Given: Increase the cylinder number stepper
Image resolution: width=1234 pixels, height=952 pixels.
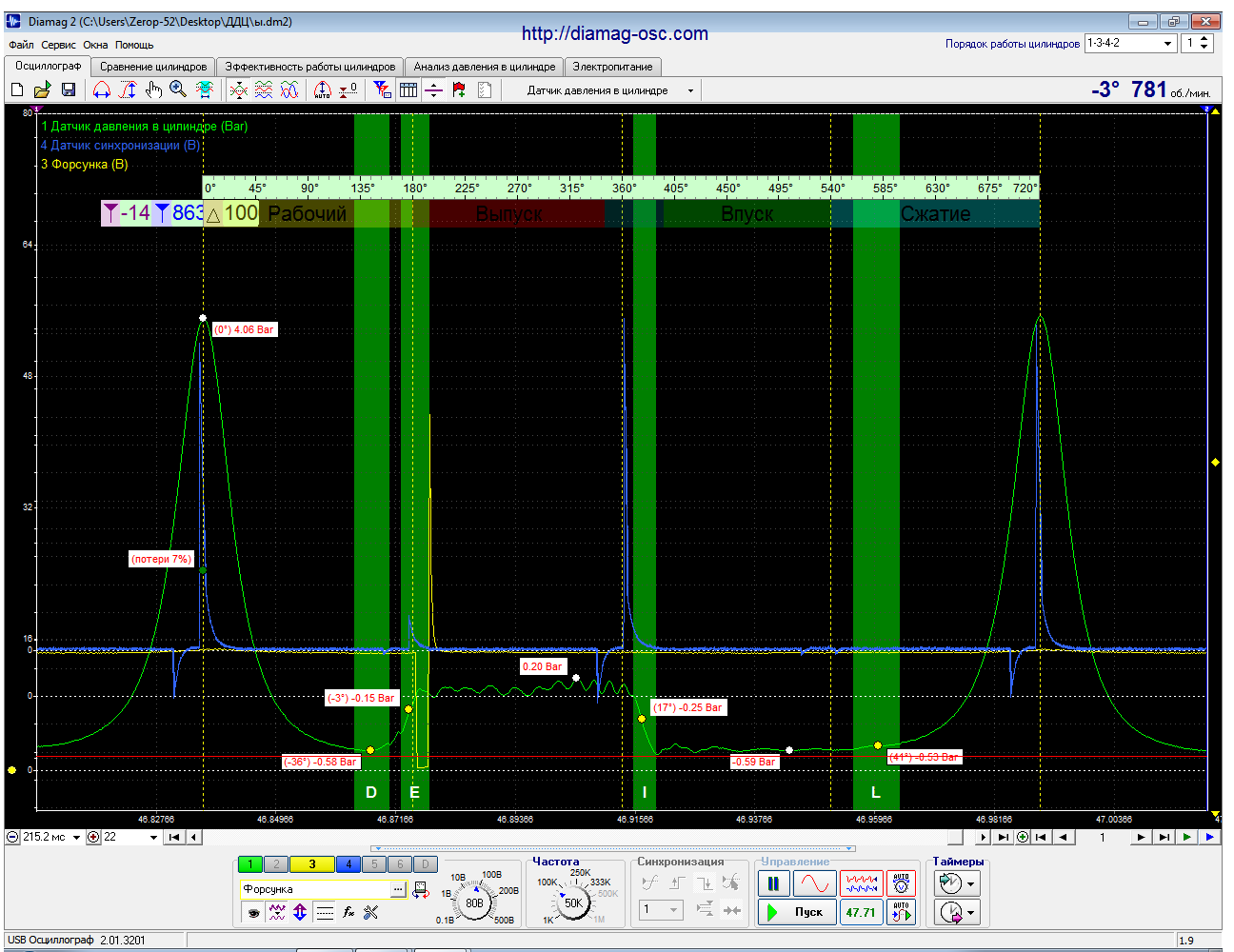Looking at the screenshot, I should coord(1204,39).
